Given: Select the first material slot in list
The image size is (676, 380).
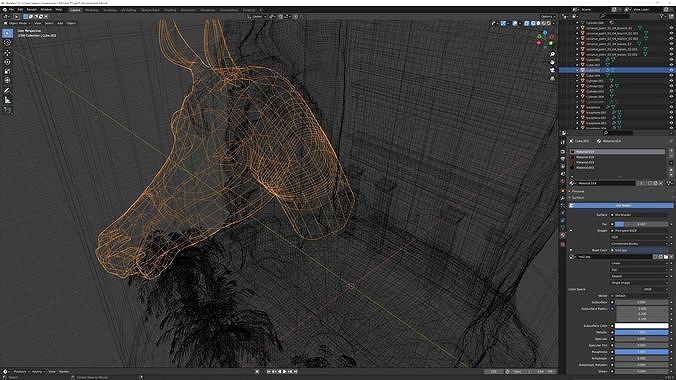Looking at the screenshot, I should tap(618, 152).
